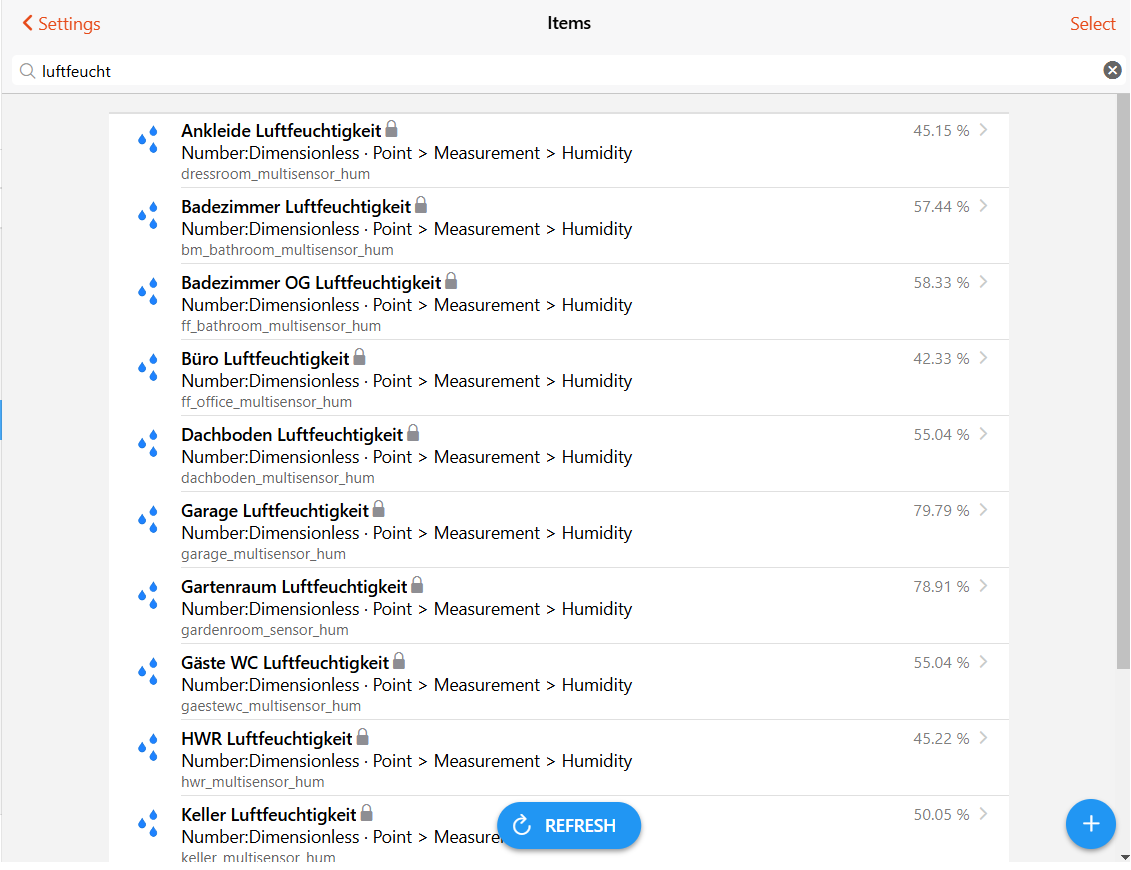Open Gäste WC Luftfeuchtigkeit chevron arrow
The width and height of the screenshot is (1131, 870).
(x=984, y=662)
